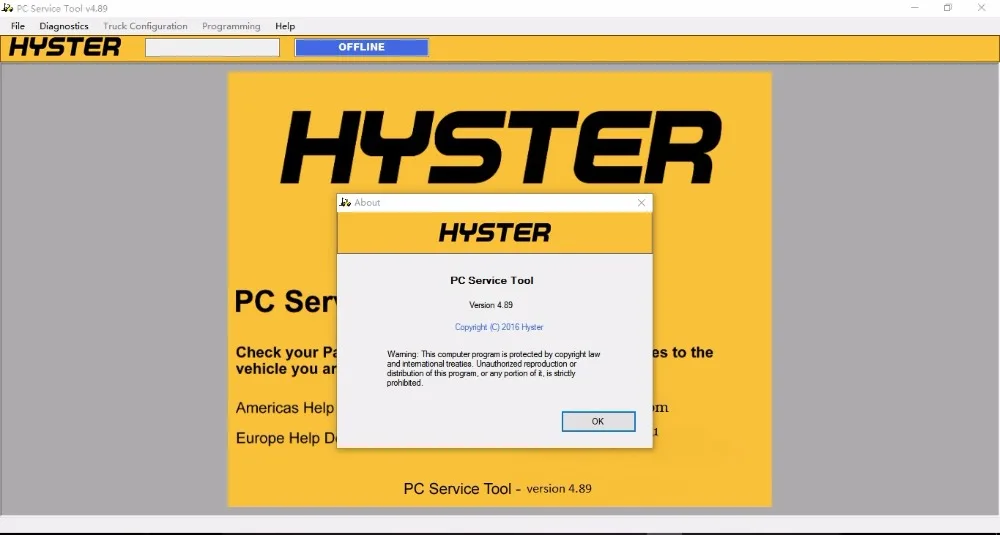Click the empty field beside Hyster logo
This screenshot has height=535, width=1000.
[212, 47]
